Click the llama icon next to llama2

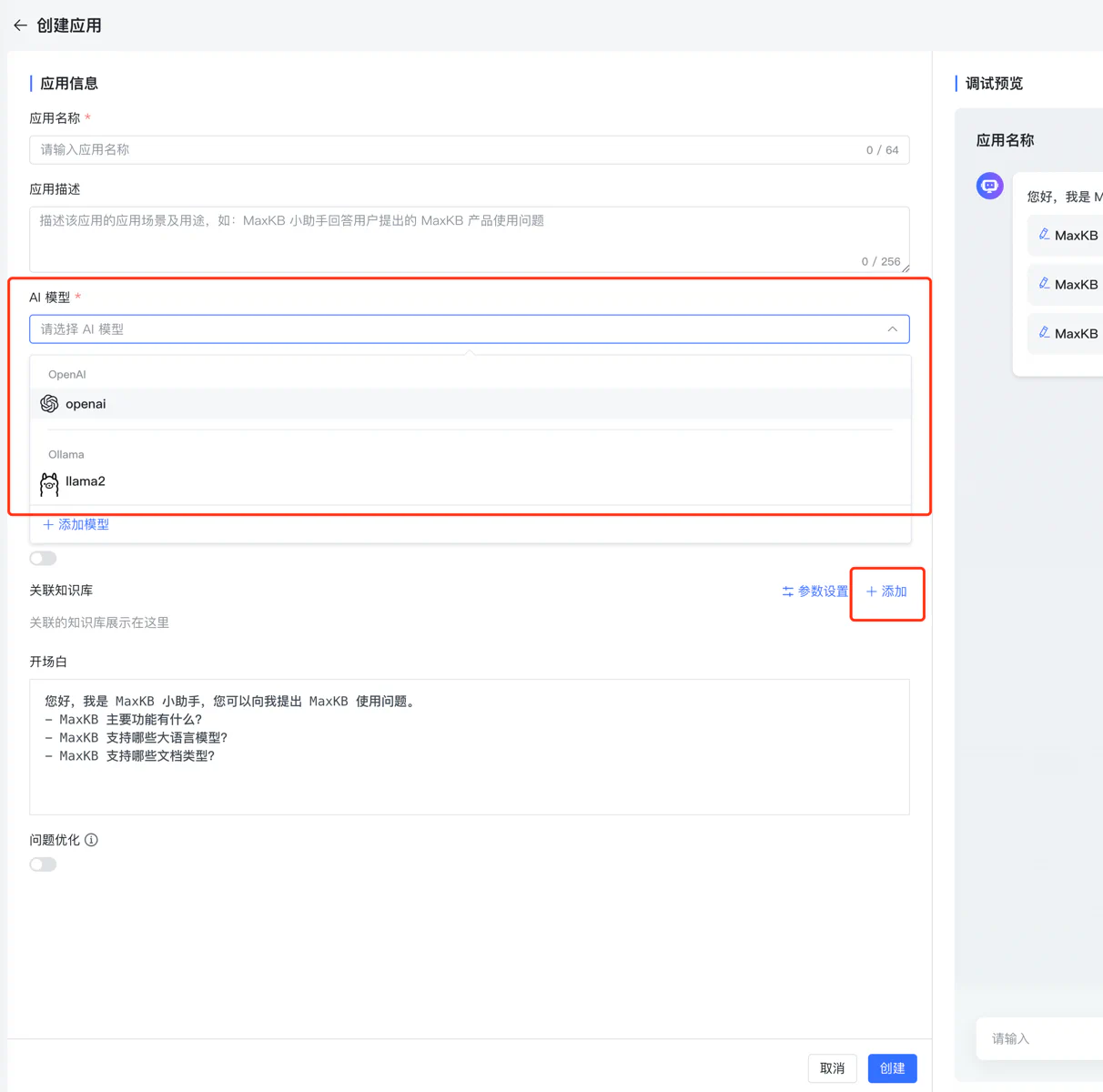(49, 483)
